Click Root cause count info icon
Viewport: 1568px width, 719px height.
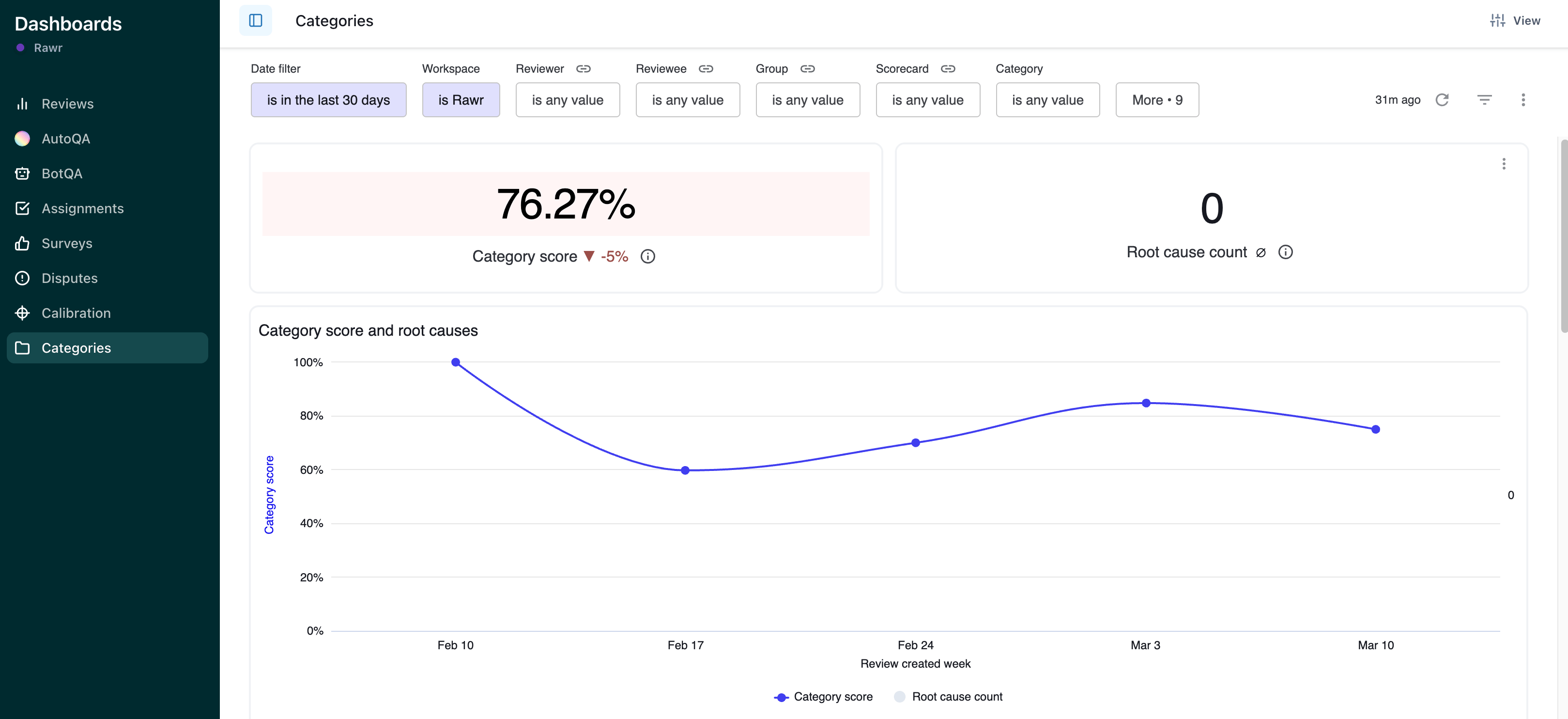[x=1286, y=252]
